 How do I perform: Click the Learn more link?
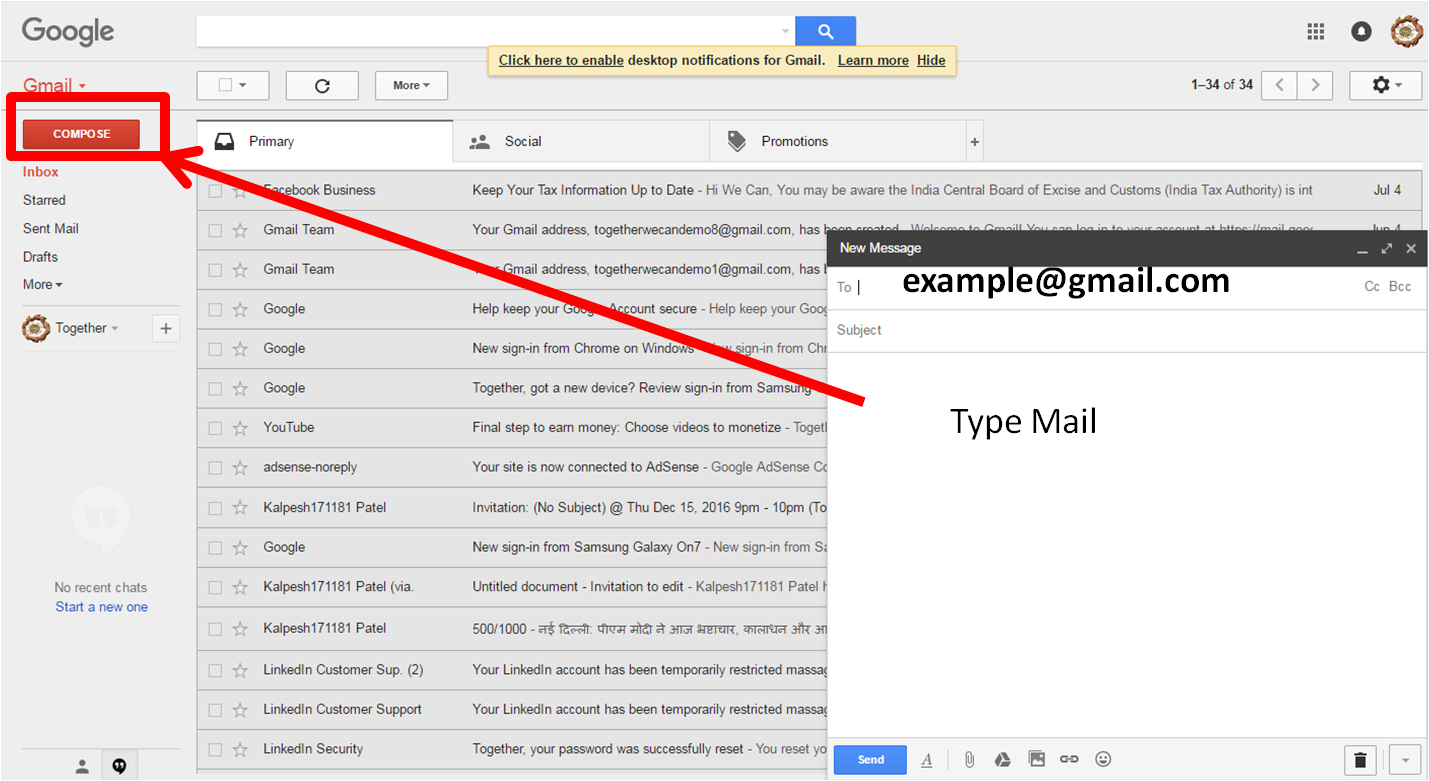click(x=873, y=60)
